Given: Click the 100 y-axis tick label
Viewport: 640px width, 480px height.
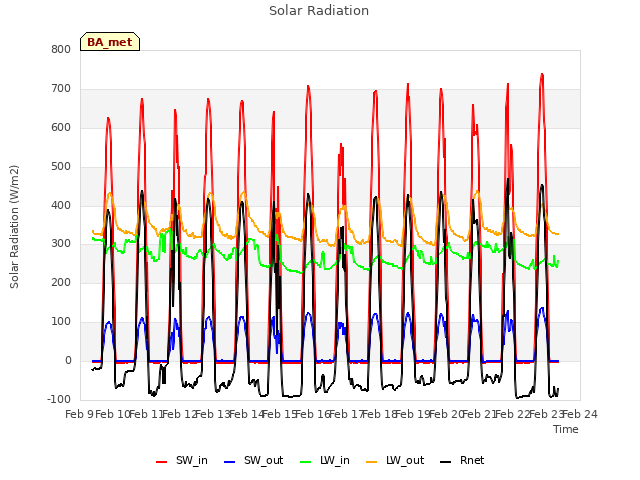Looking at the screenshot, I should [61, 322].
